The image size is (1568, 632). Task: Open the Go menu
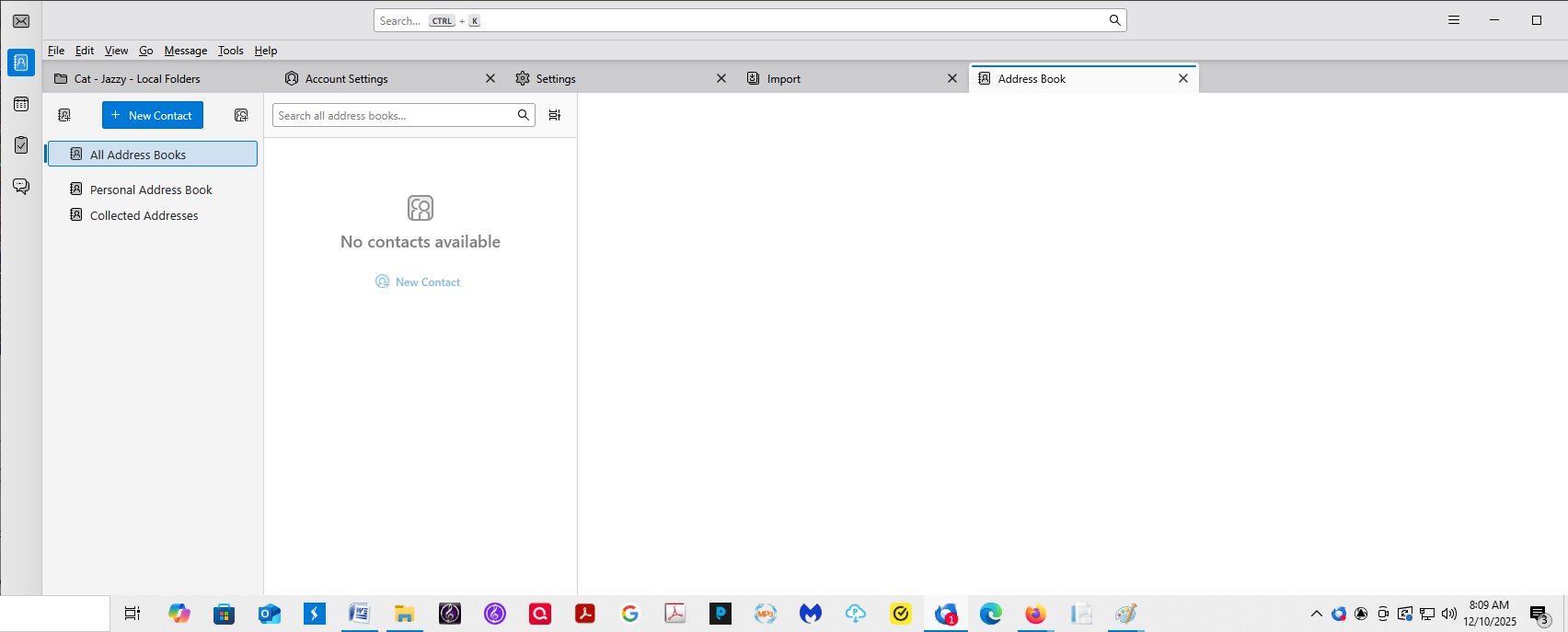[146, 51]
